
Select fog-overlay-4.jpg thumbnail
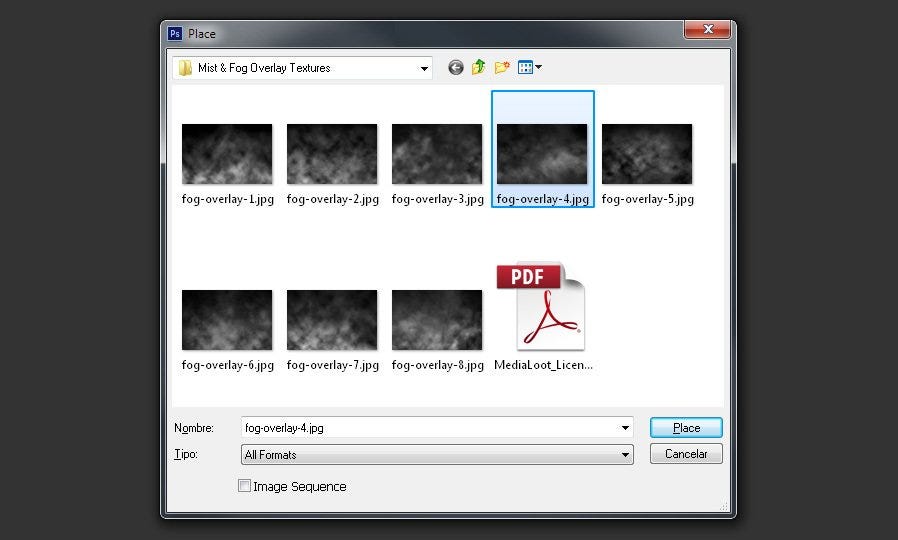tap(542, 154)
